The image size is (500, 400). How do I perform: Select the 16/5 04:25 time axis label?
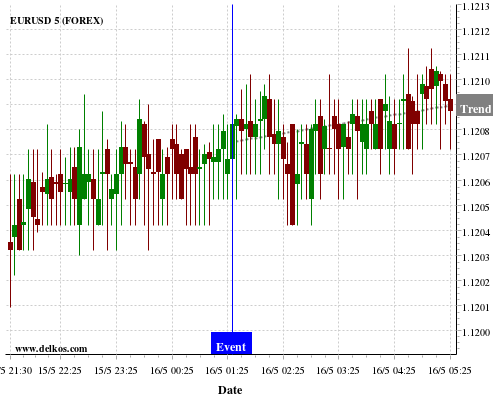(x=394, y=370)
